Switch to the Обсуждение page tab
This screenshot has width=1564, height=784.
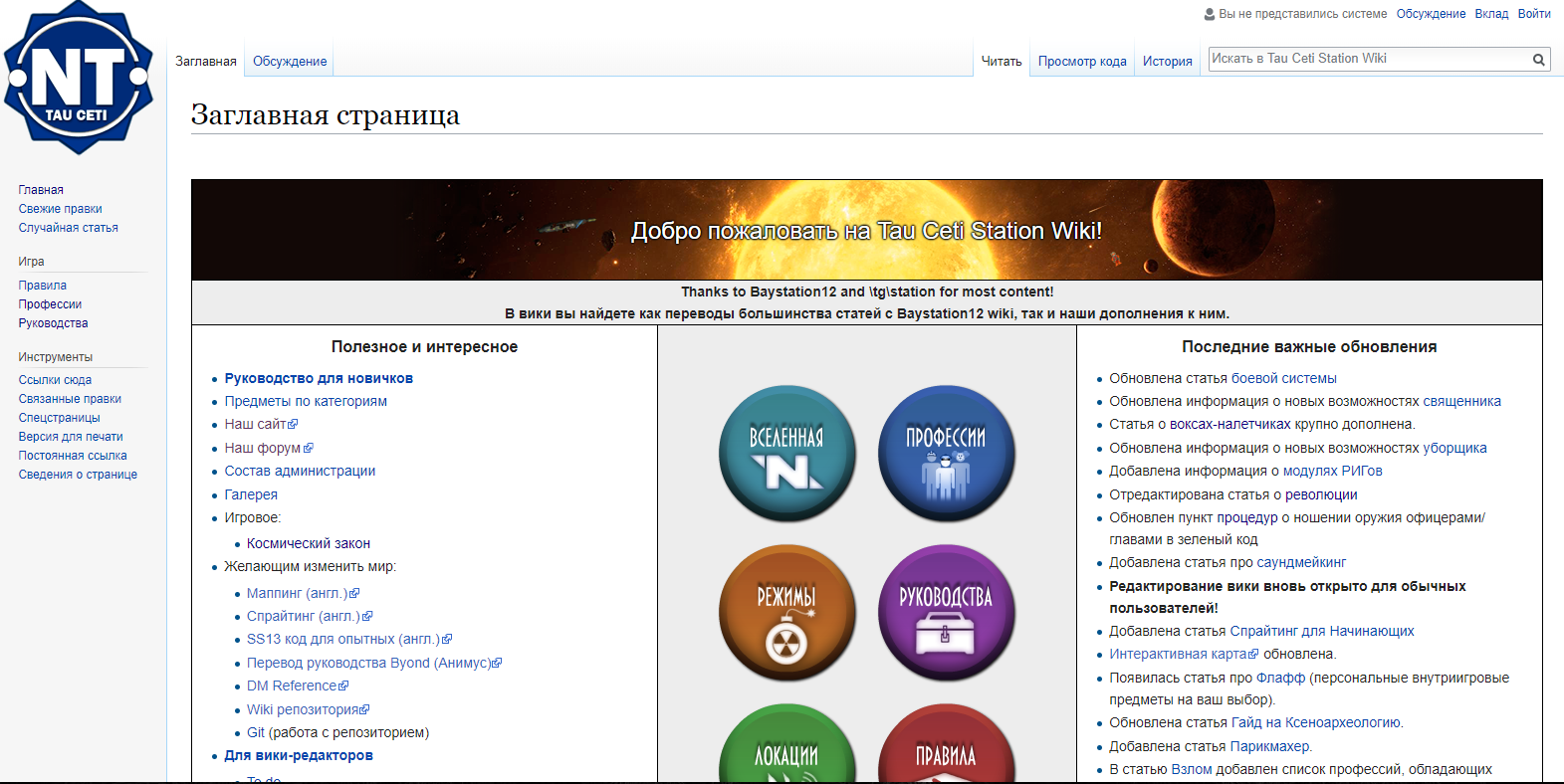(290, 62)
